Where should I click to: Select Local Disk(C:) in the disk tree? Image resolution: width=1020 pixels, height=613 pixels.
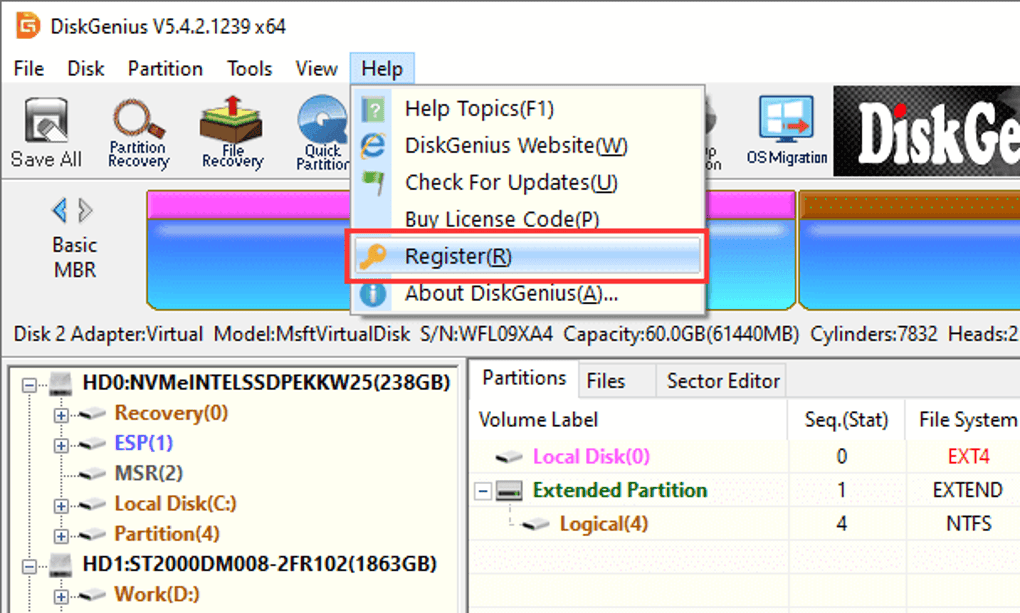tap(175, 504)
